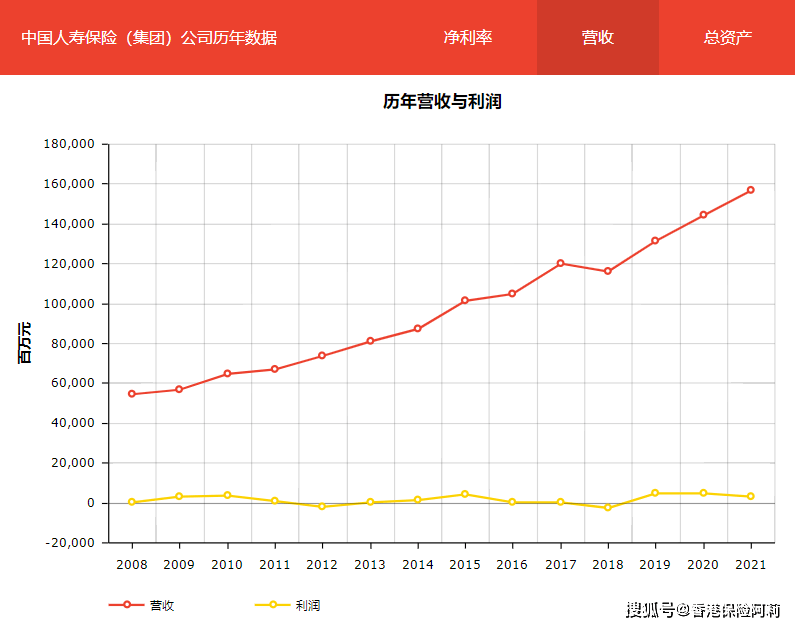Viewport: 795px width, 627px height.
Task: Click the 2009 profit data point
Action: tap(179, 497)
